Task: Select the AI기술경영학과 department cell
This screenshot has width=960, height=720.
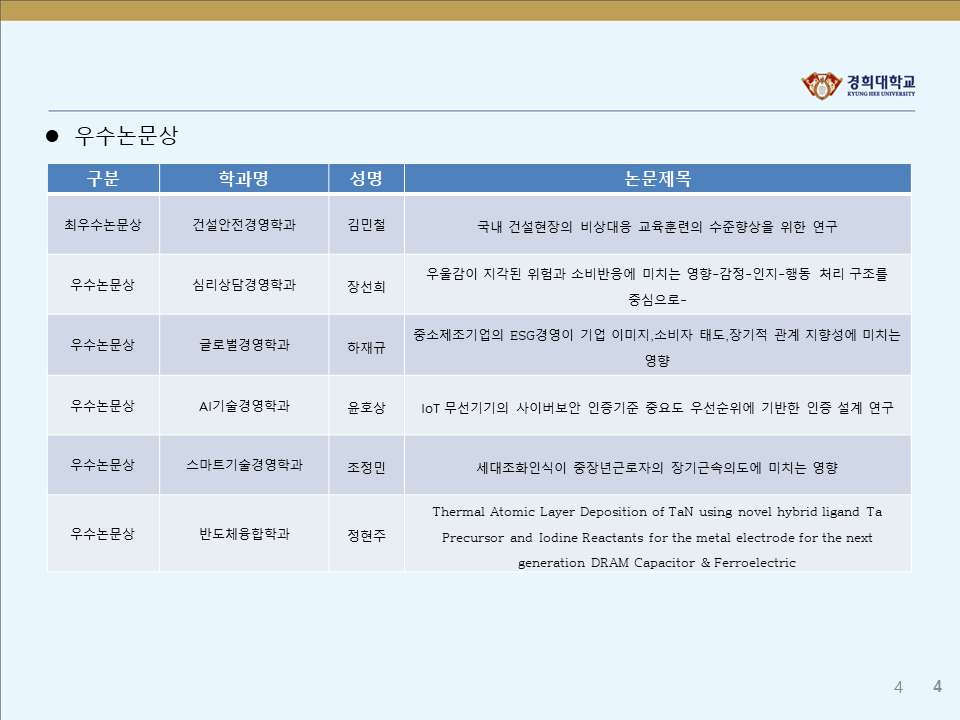Action: point(244,405)
